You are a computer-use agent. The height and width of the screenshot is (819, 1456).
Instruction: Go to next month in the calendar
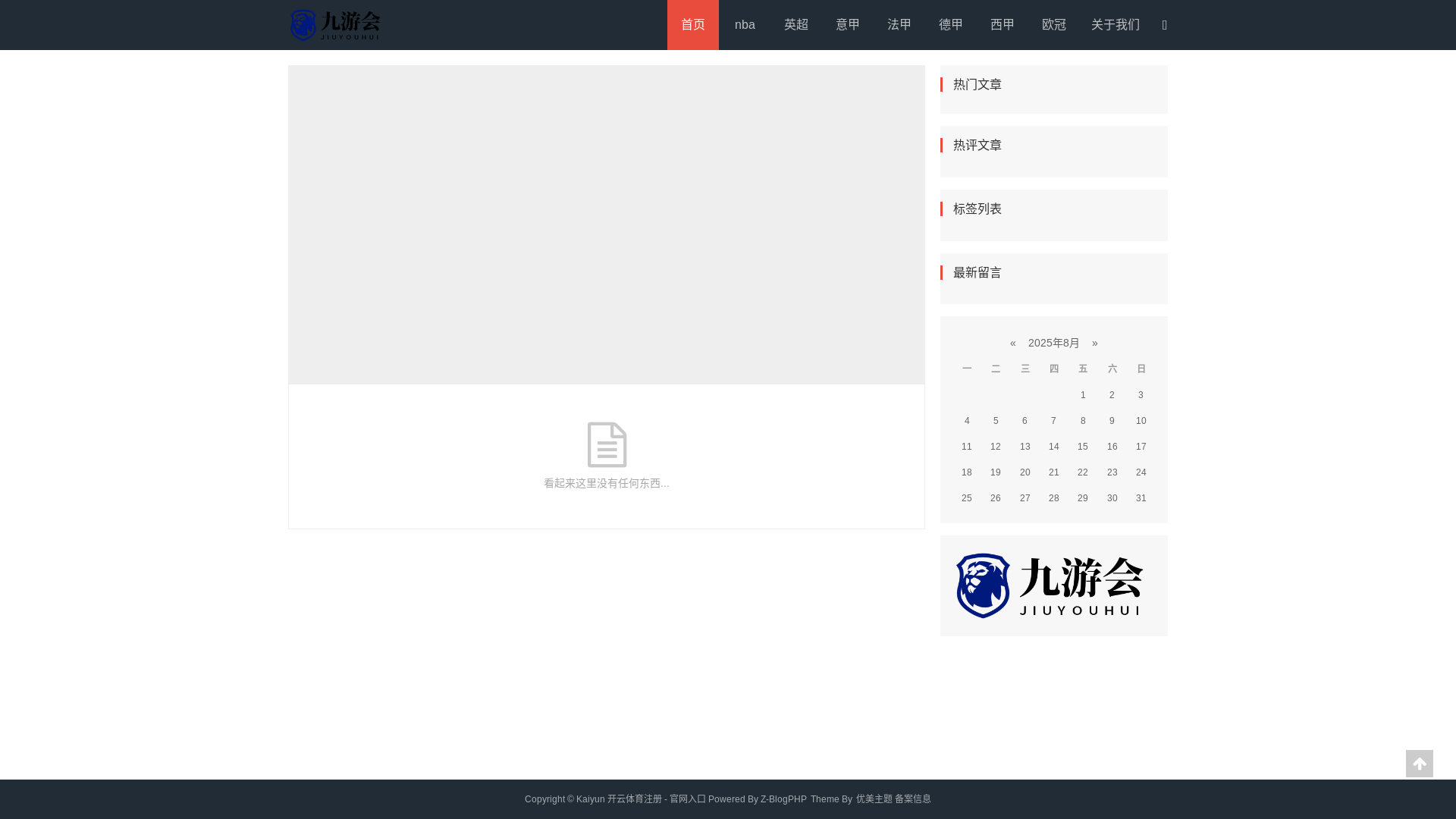click(1095, 343)
